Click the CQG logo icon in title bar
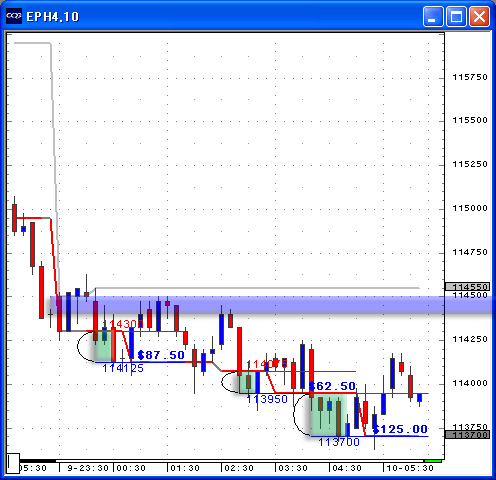This screenshot has height=480, width=496. click(14, 16)
